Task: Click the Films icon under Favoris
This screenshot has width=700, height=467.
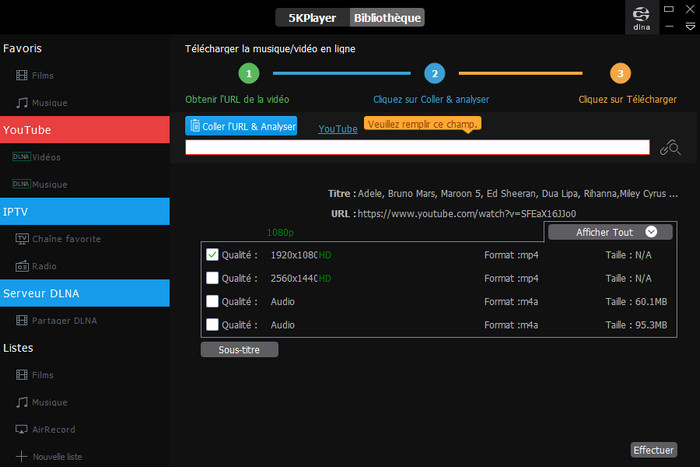Action: [x=22, y=75]
